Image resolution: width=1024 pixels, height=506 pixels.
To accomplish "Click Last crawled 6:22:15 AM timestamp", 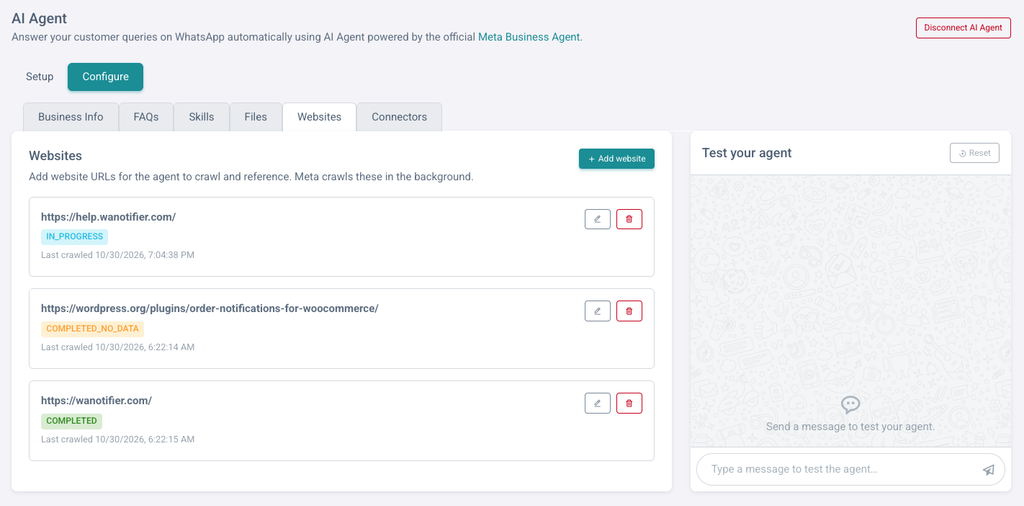I will click(118, 439).
